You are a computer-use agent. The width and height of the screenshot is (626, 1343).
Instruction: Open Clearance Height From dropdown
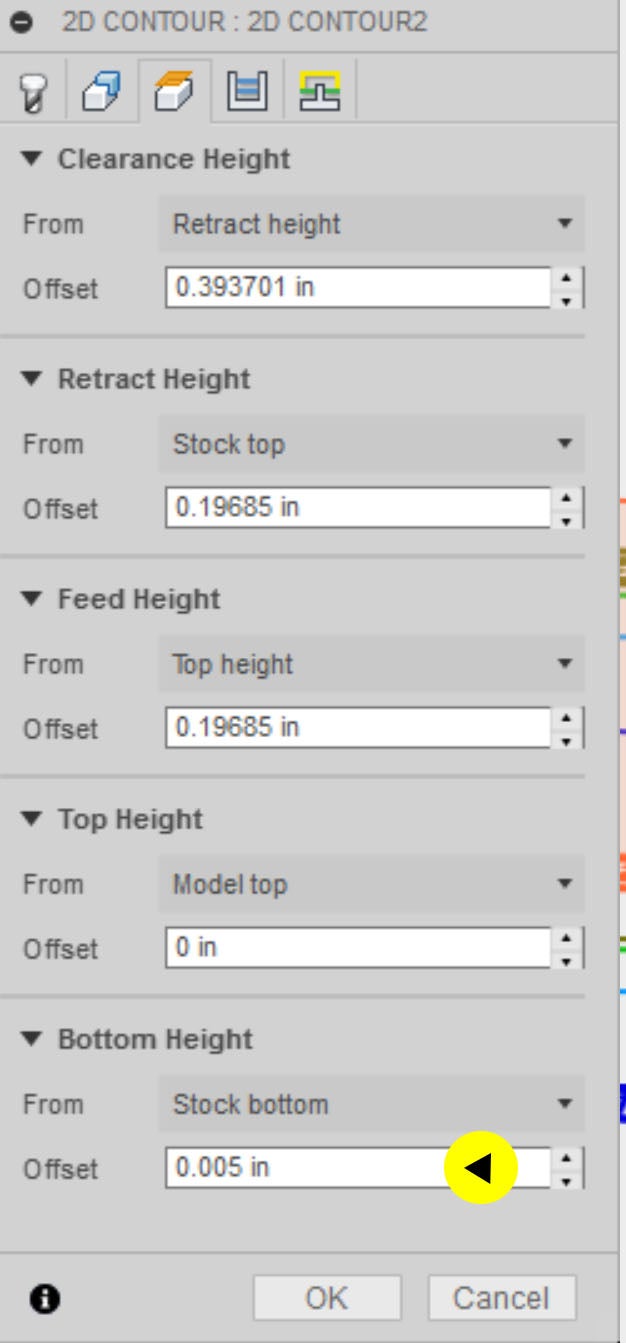point(371,224)
